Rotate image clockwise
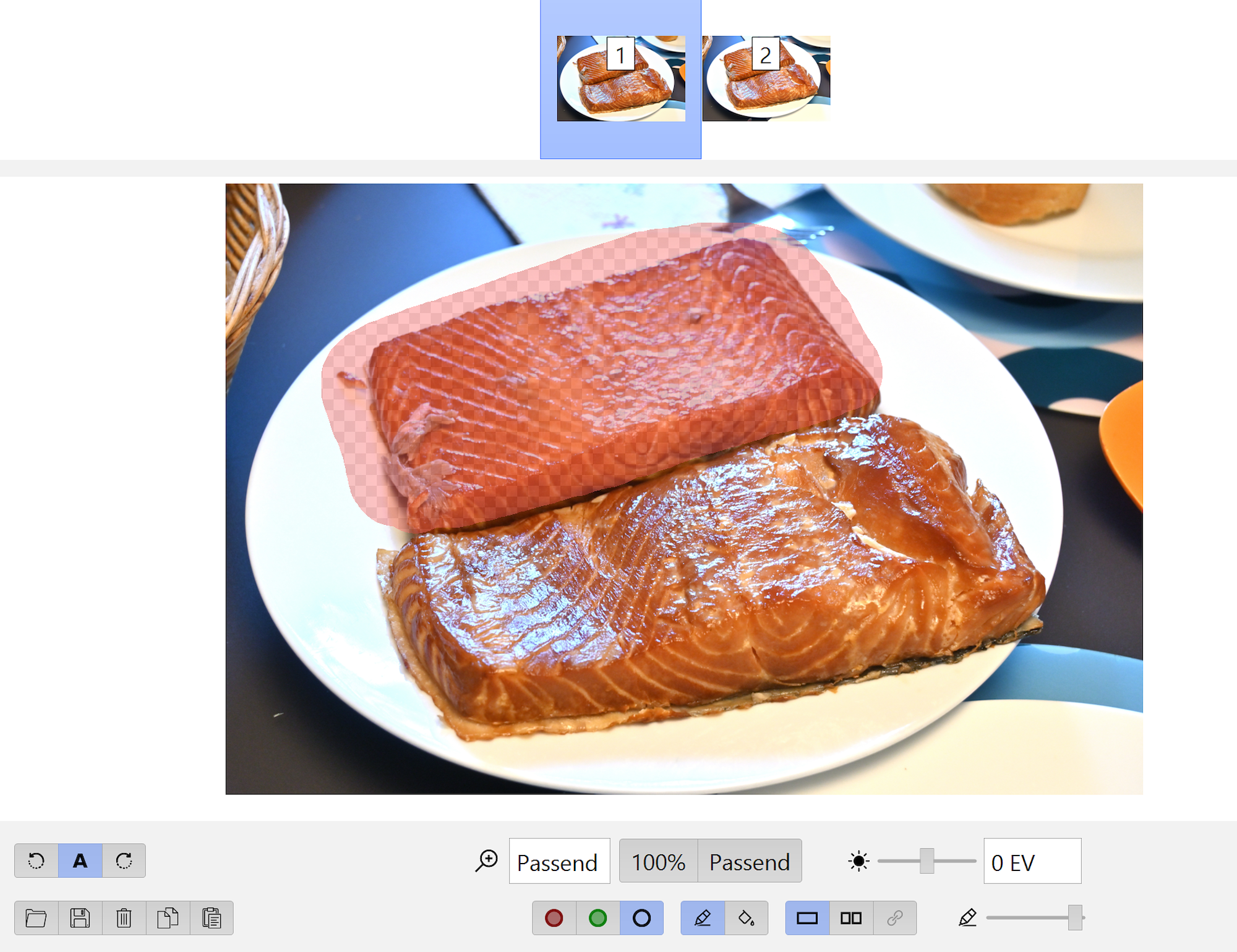Screen dimensions: 1237x952 124,861
